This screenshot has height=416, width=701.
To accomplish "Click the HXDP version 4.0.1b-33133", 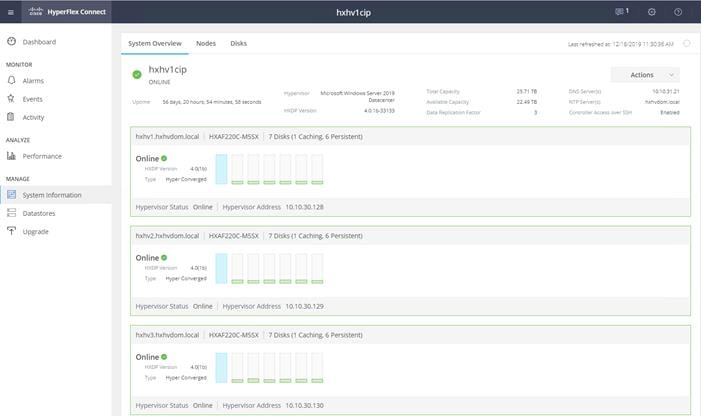I will tap(379, 110).
